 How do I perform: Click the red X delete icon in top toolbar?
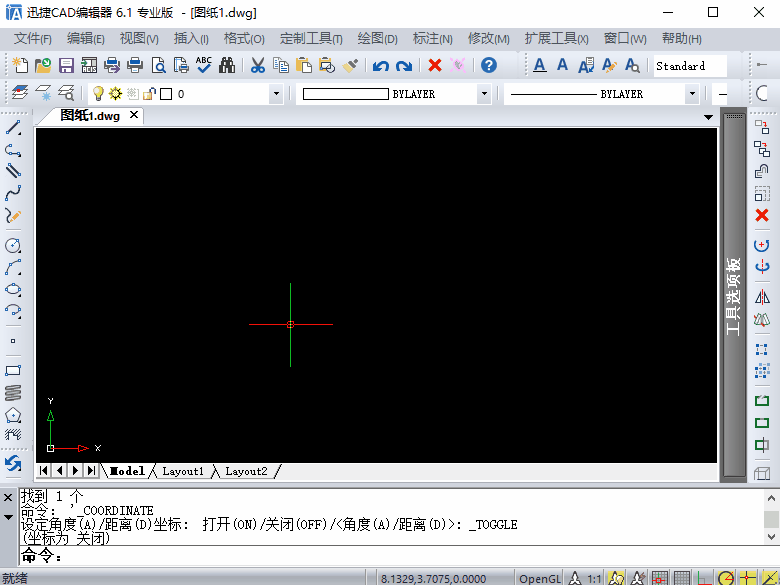tap(435, 65)
